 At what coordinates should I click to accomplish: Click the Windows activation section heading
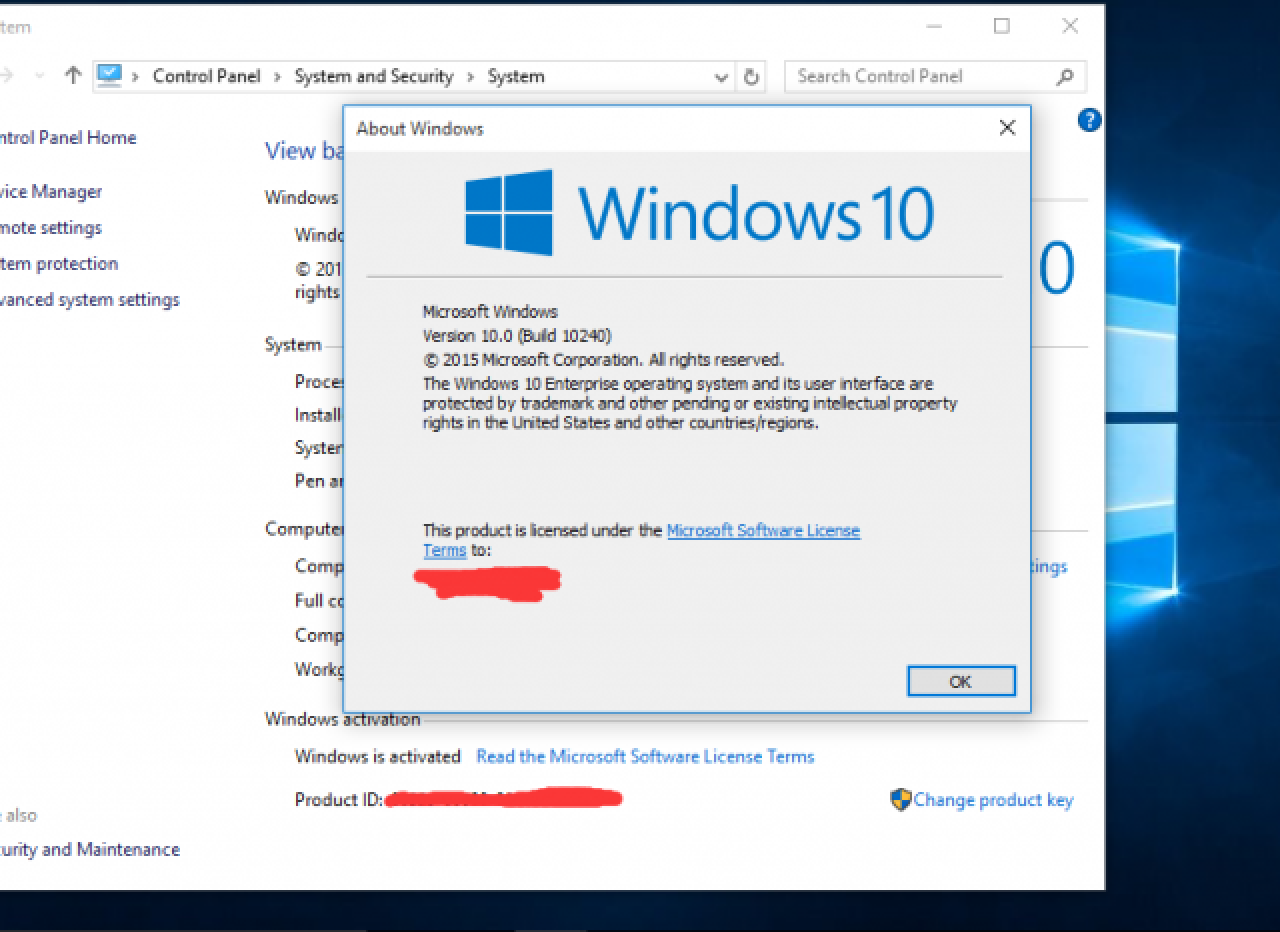[342, 719]
